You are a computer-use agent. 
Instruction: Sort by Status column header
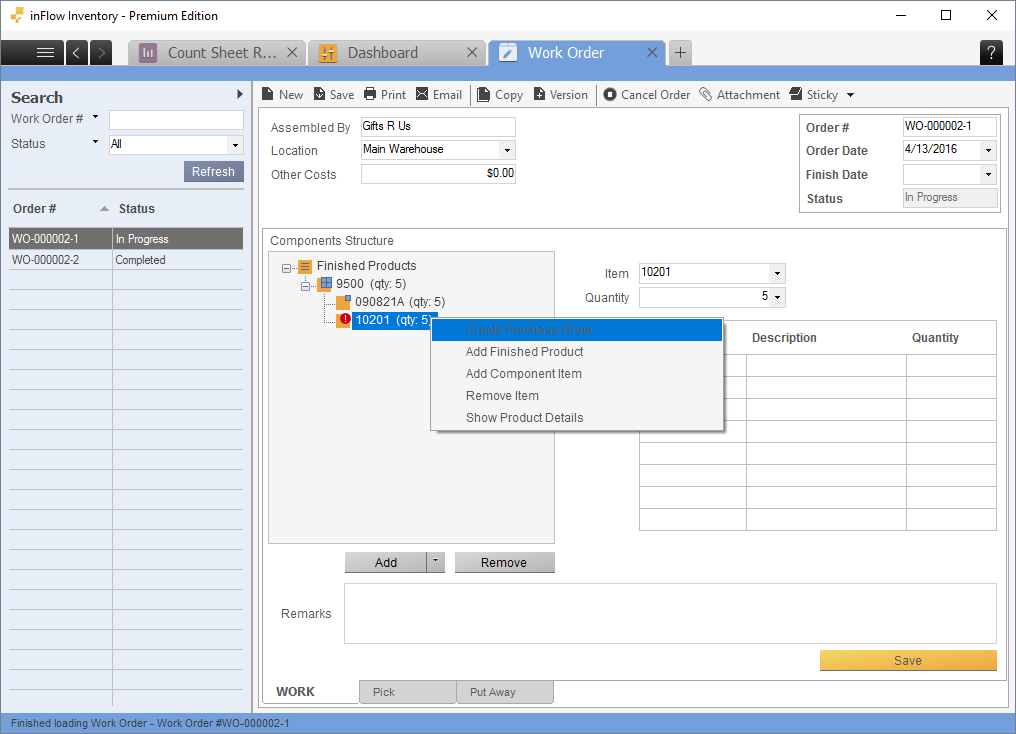click(178, 209)
